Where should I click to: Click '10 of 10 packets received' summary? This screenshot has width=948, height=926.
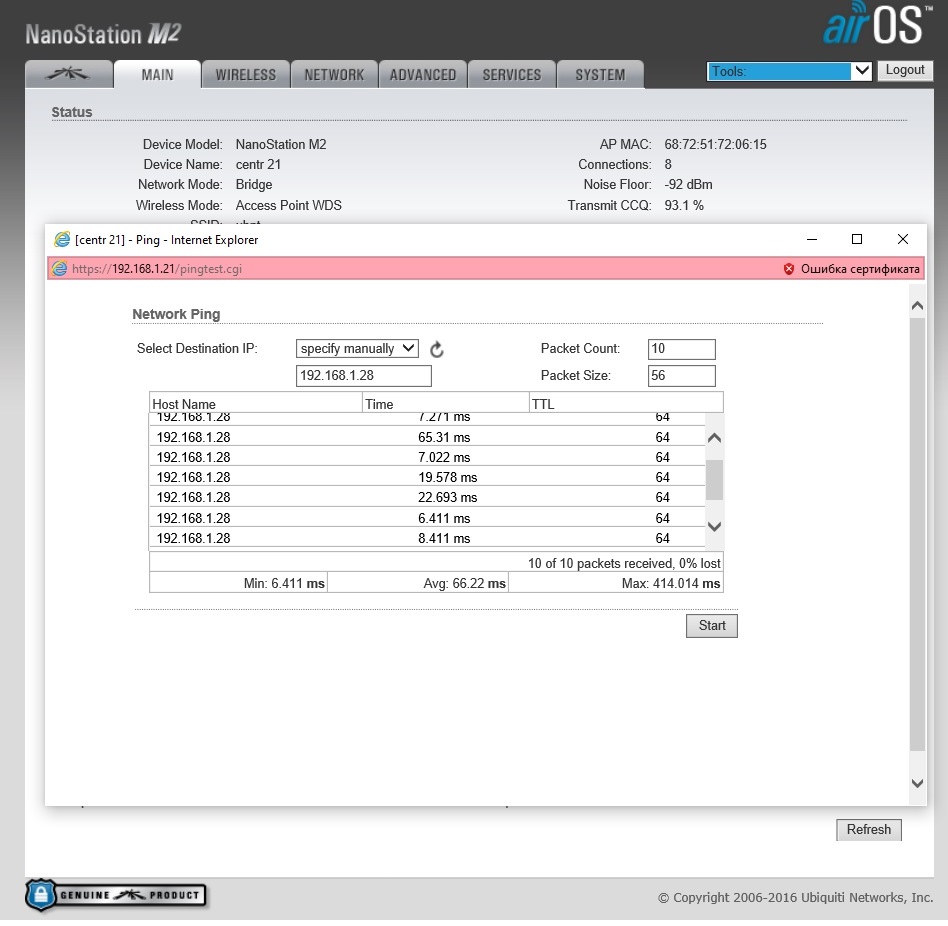624,563
